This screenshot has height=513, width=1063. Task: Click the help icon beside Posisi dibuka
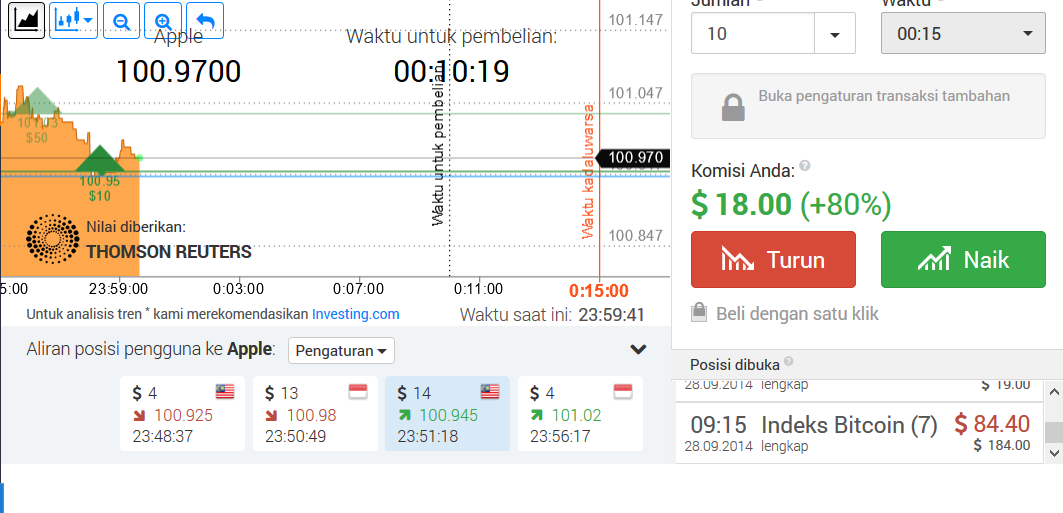click(x=788, y=362)
